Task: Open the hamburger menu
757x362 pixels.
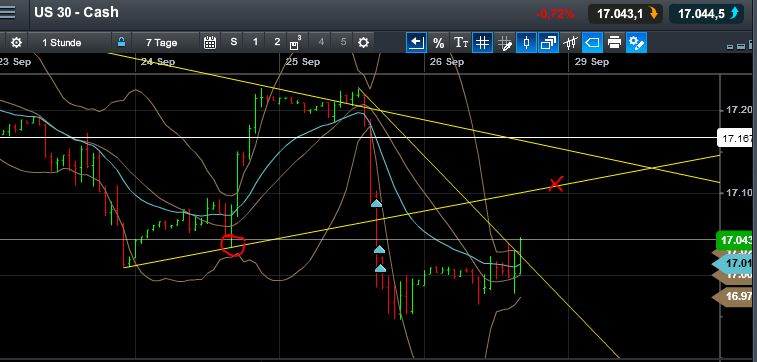Action: point(7,12)
